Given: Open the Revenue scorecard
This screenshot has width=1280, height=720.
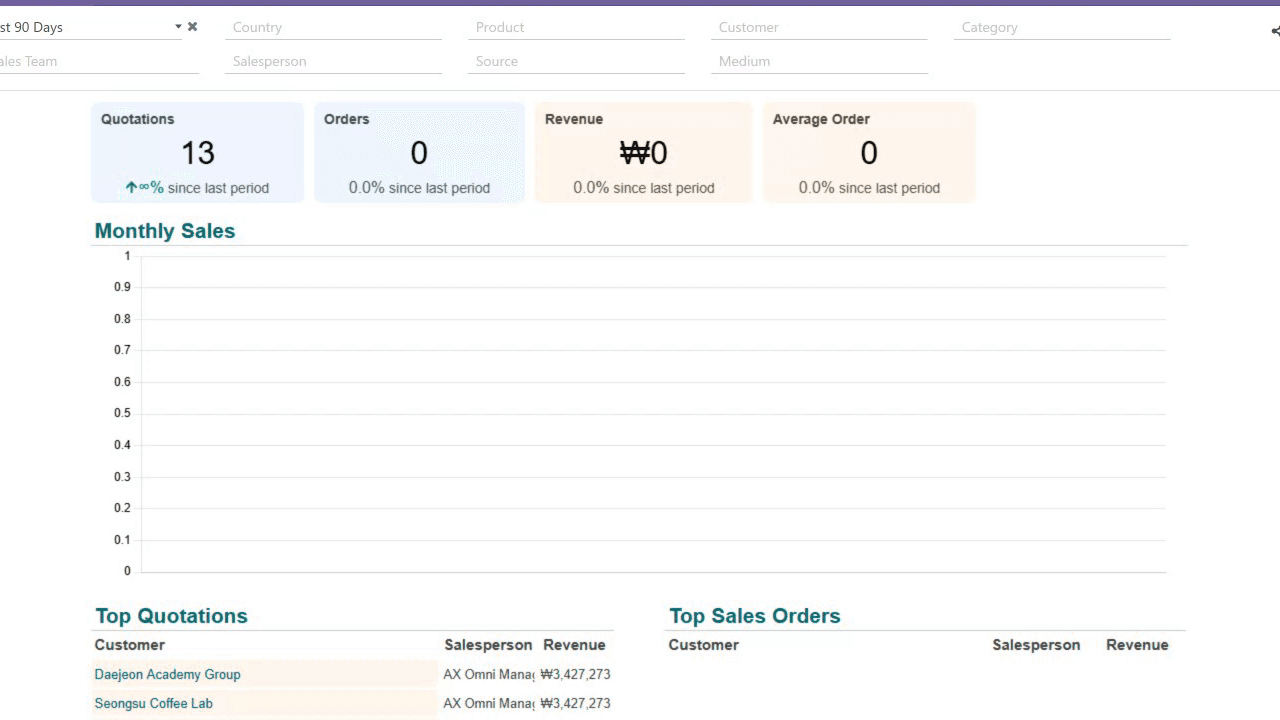Looking at the screenshot, I should 643,153.
